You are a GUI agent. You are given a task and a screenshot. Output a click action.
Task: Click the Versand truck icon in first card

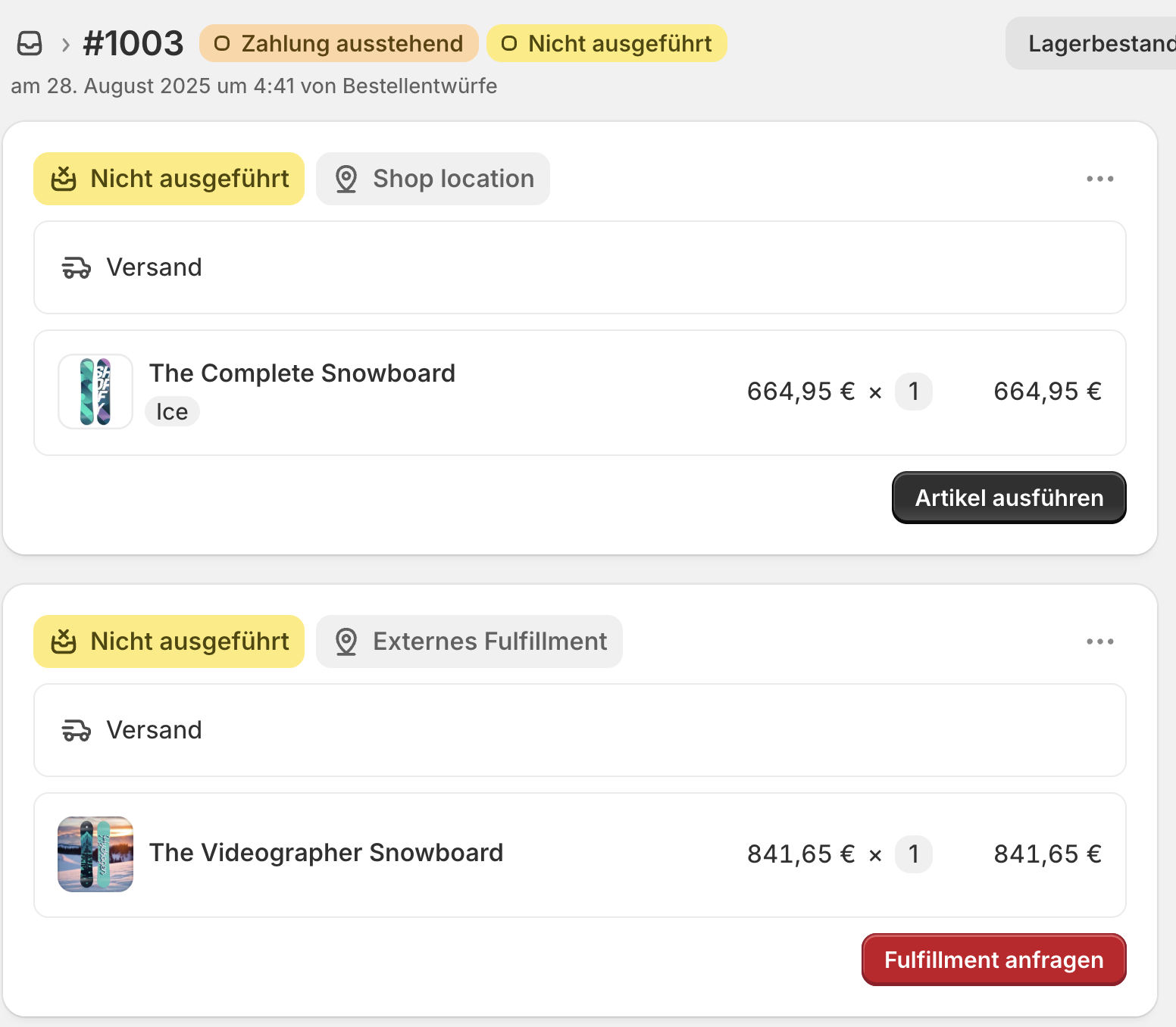coord(76,268)
